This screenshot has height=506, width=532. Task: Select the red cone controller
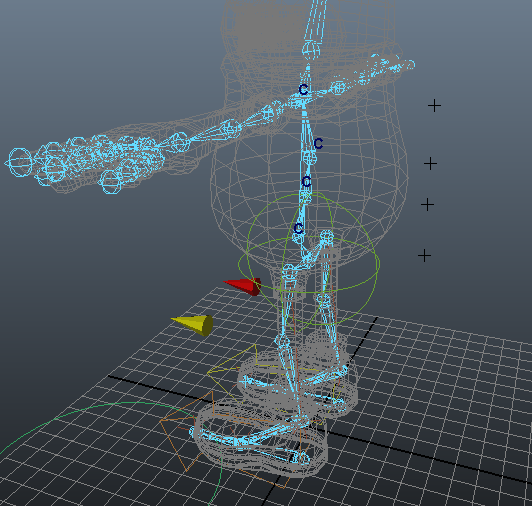coord(243,286)
